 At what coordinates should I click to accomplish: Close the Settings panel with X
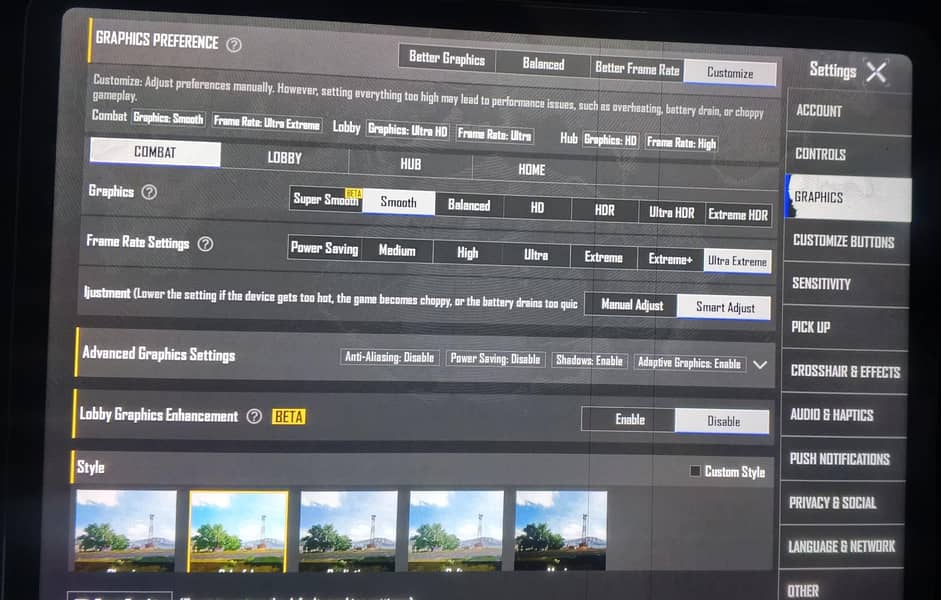pyautogui.click(x=876, y=73)
